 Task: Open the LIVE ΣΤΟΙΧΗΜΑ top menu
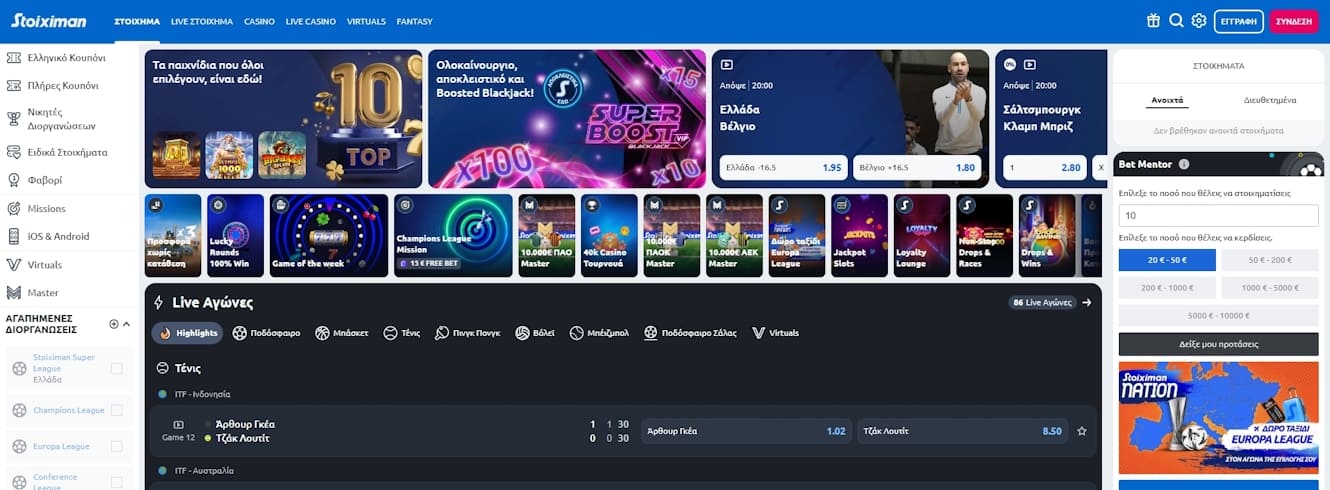(x=202, y=21)
